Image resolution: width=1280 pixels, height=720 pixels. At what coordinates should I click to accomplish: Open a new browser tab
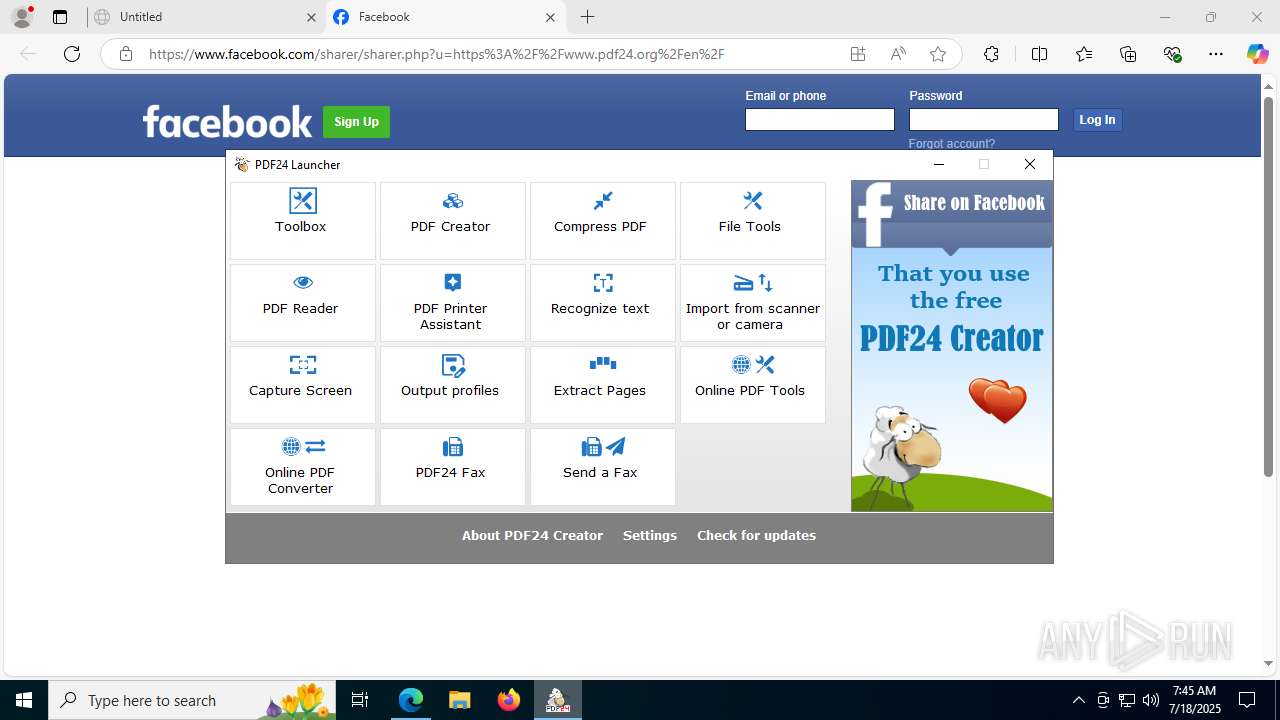tap(587, 17)
